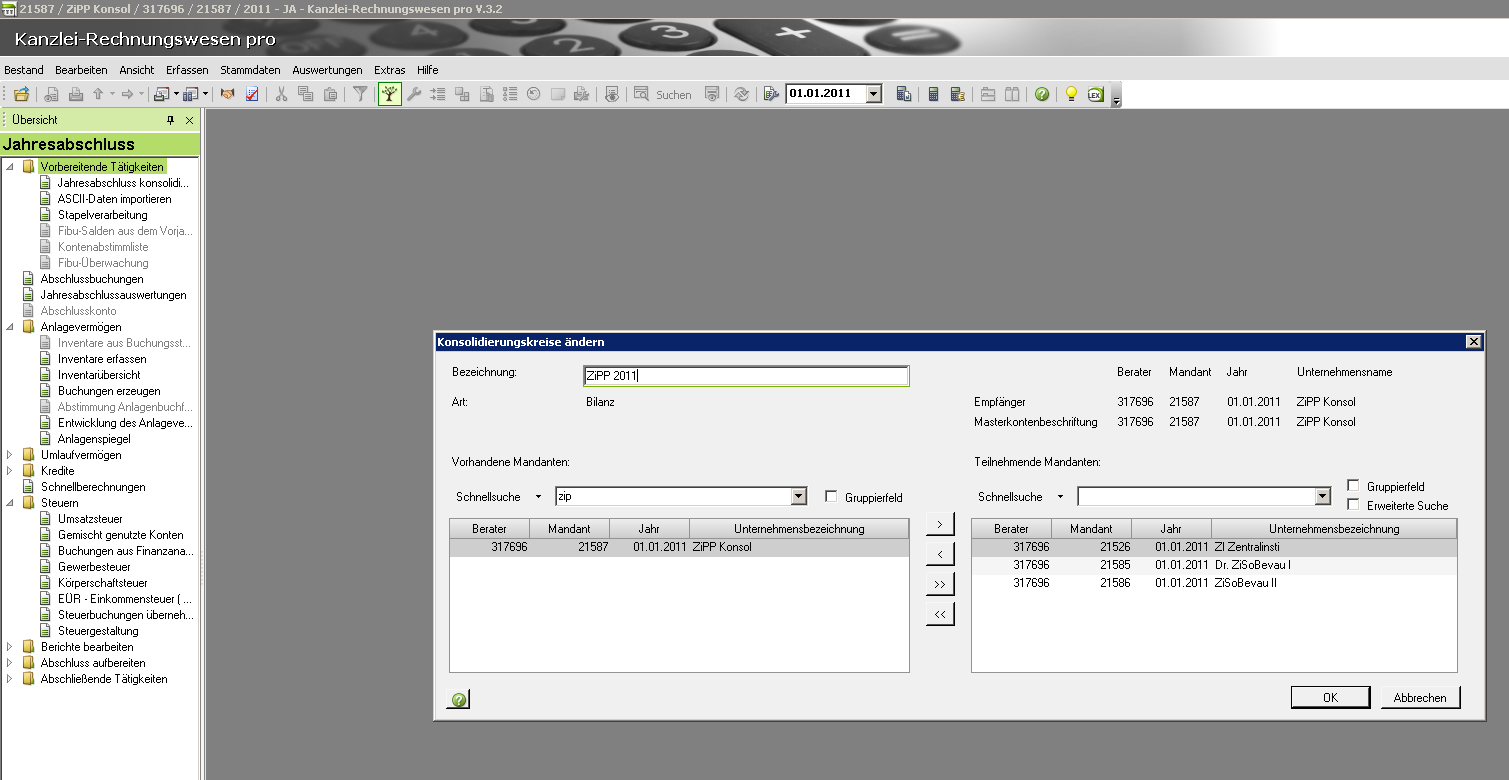
Task: Click the Bezeichnung field 'ZiPP 2011'
Action: pyautogui.click(x=746, y=376)
